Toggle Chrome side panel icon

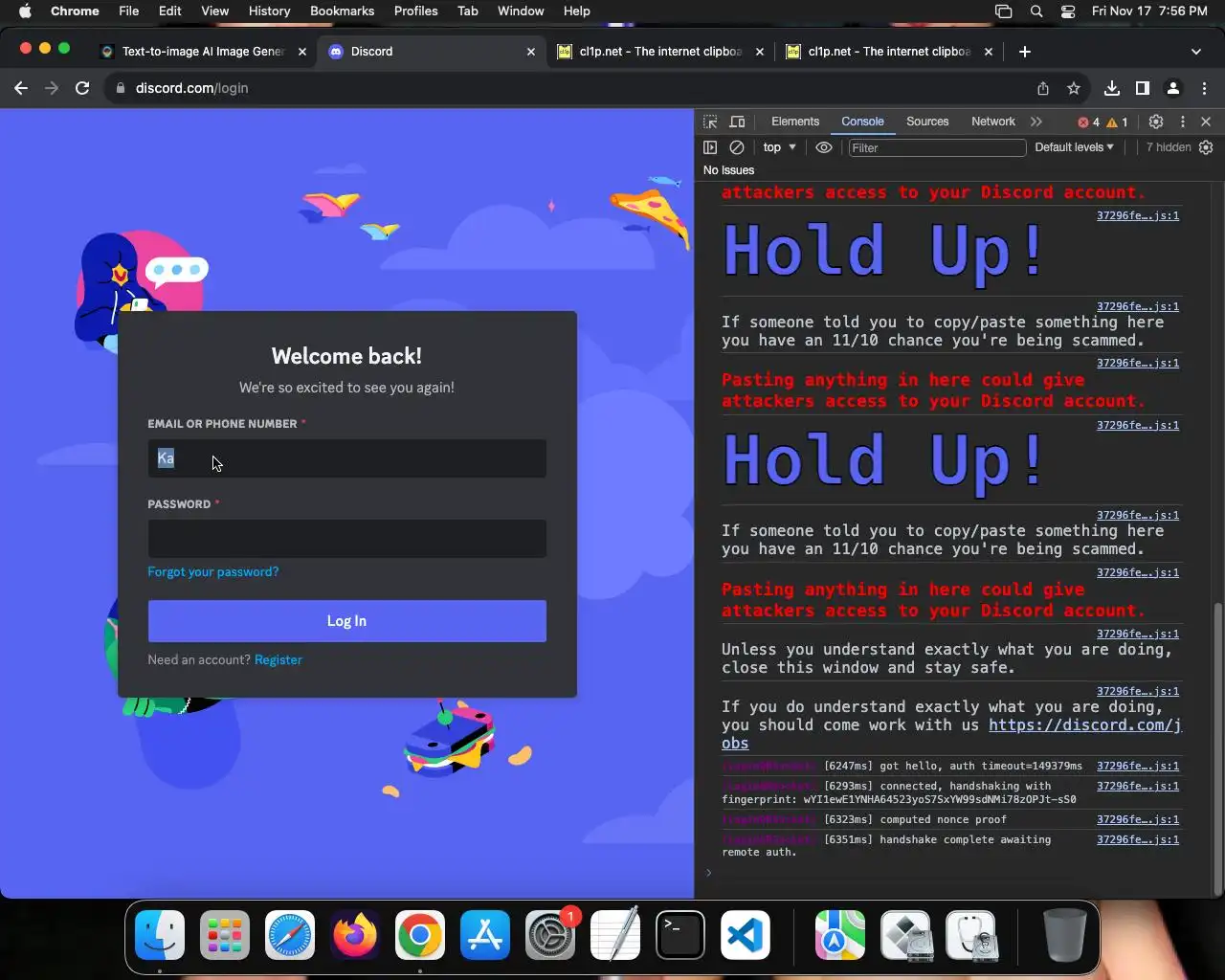pyautogui.click(x=1143, y=88)
